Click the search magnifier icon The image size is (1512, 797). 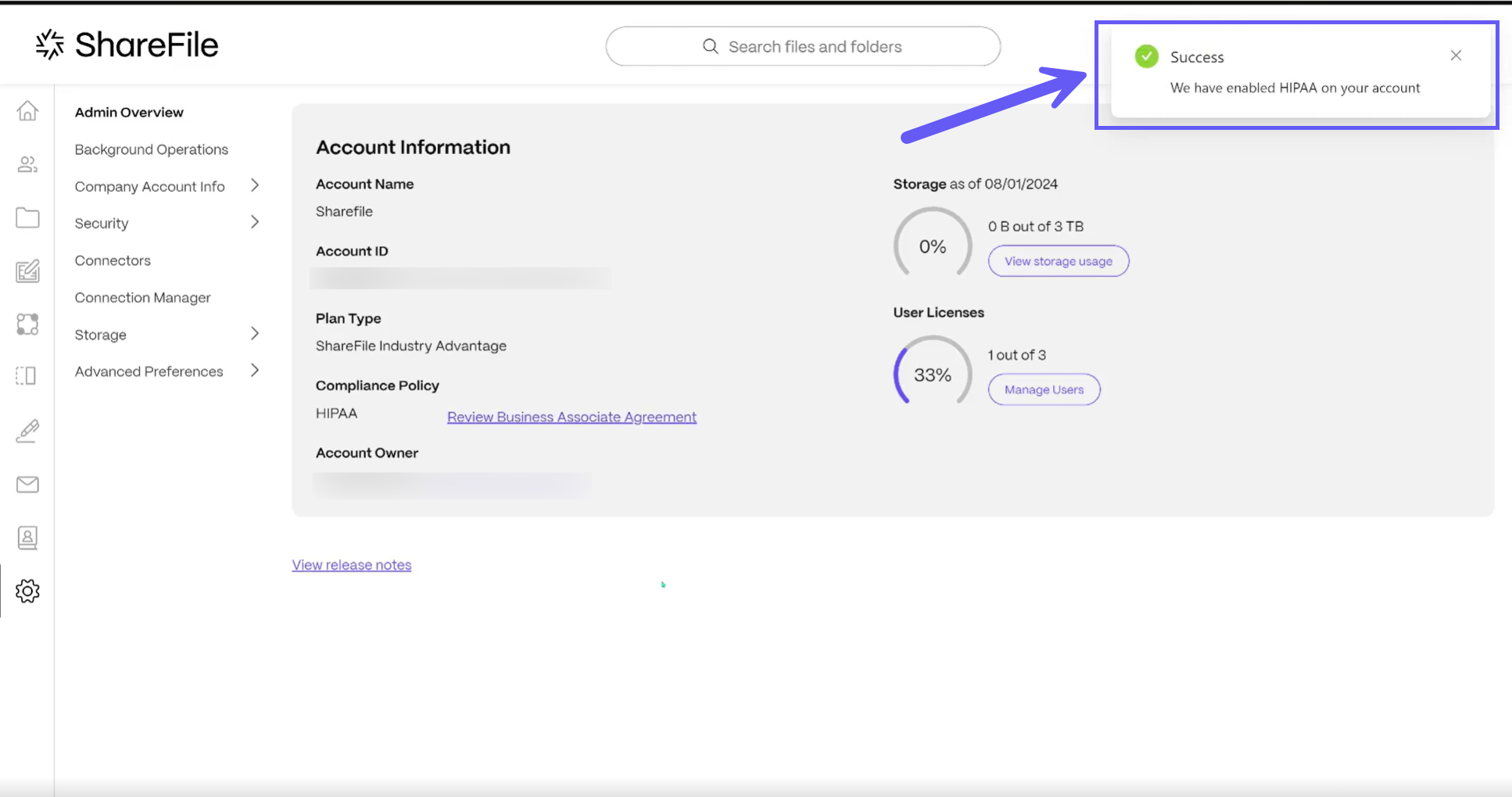(710, 46)
